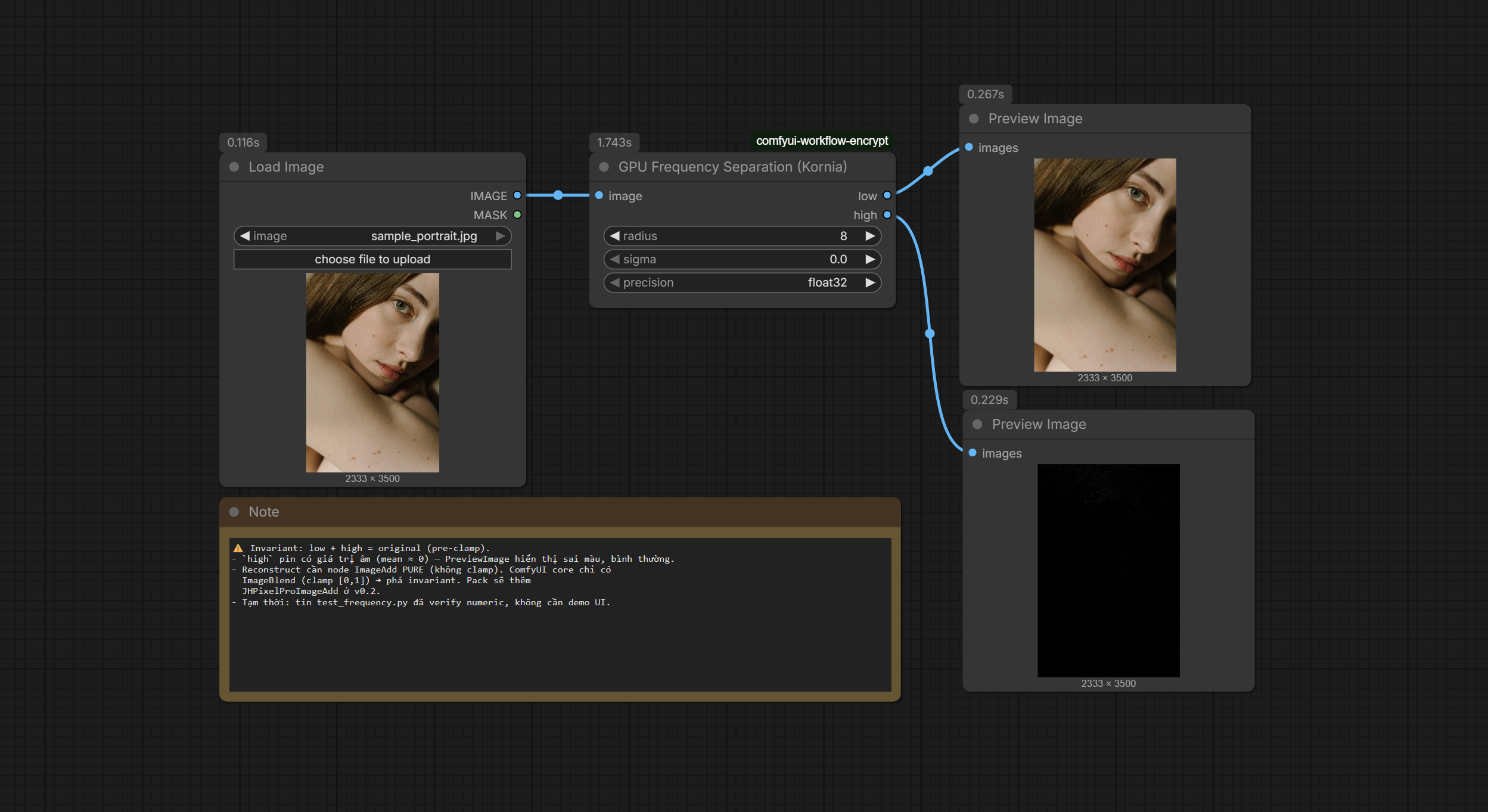Click the image input socket on Frequency Separation
1488x812 pixels.
tap(599, 195)
